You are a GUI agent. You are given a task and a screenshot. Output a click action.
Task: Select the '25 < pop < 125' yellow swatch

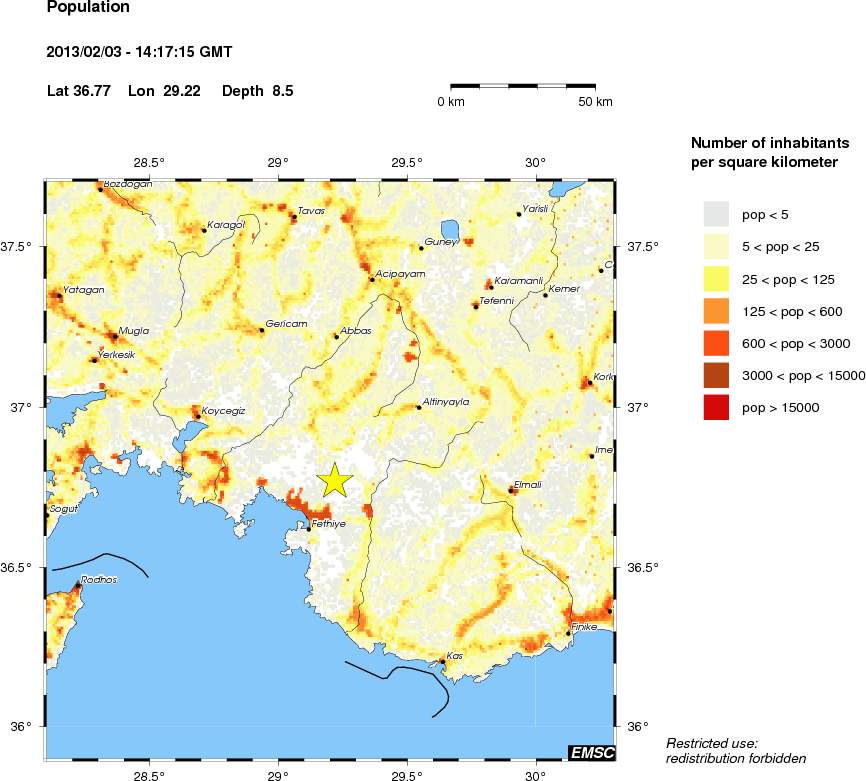717,279
